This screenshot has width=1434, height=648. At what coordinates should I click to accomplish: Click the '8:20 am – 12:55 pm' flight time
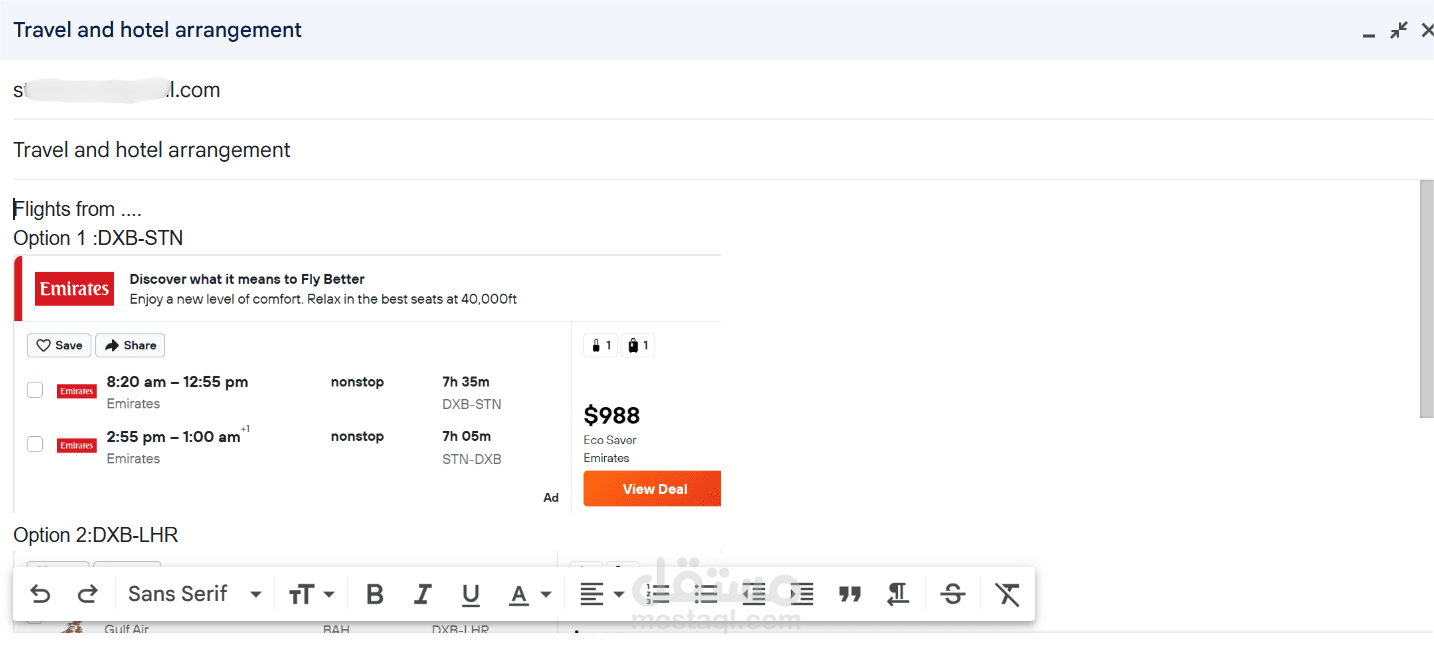(x=177, y=382)
